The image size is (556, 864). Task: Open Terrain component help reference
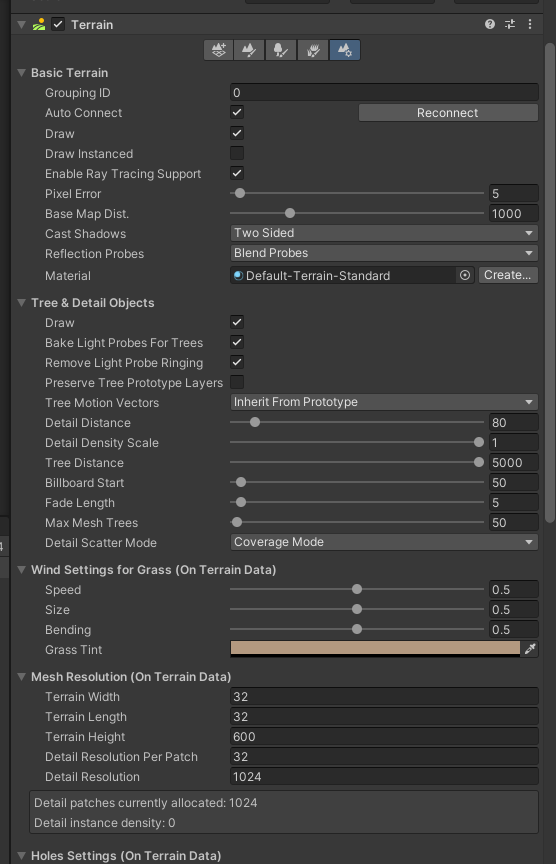489,24
